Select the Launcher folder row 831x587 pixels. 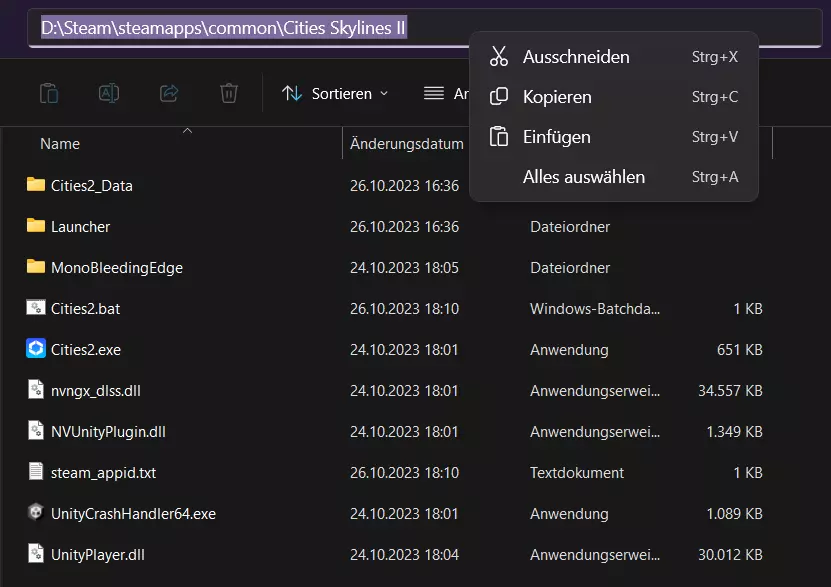click(81, 227)
